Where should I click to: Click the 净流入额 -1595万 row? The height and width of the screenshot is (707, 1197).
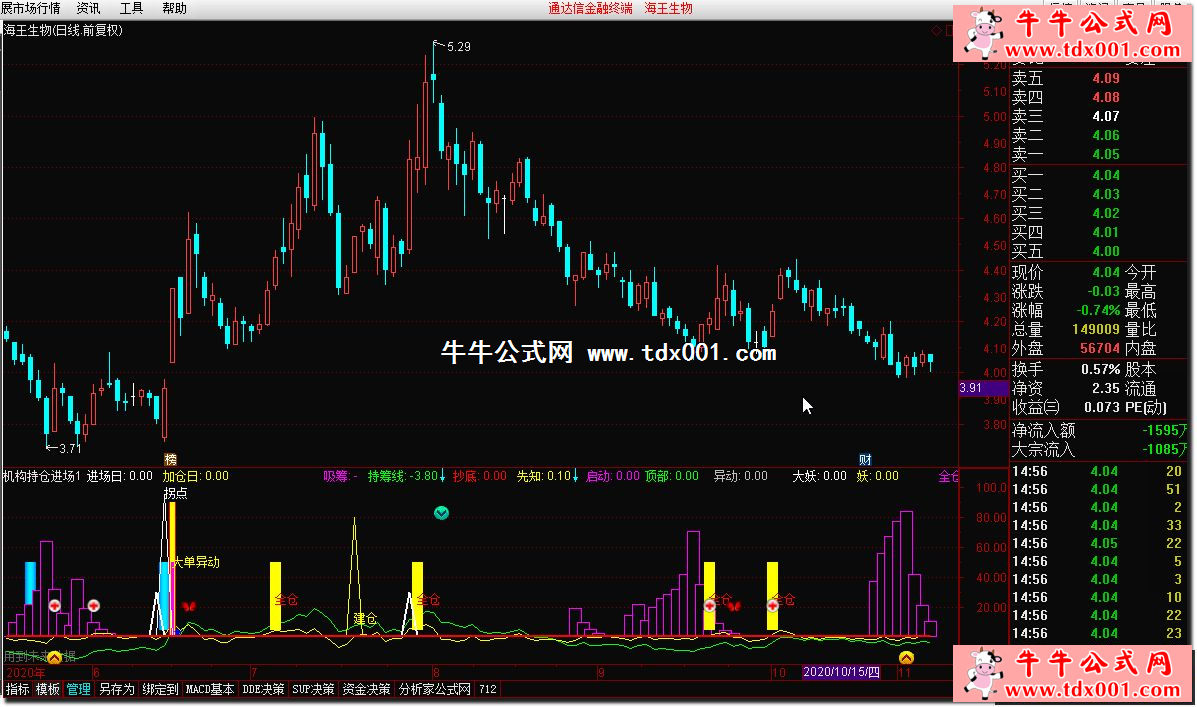1099,431
